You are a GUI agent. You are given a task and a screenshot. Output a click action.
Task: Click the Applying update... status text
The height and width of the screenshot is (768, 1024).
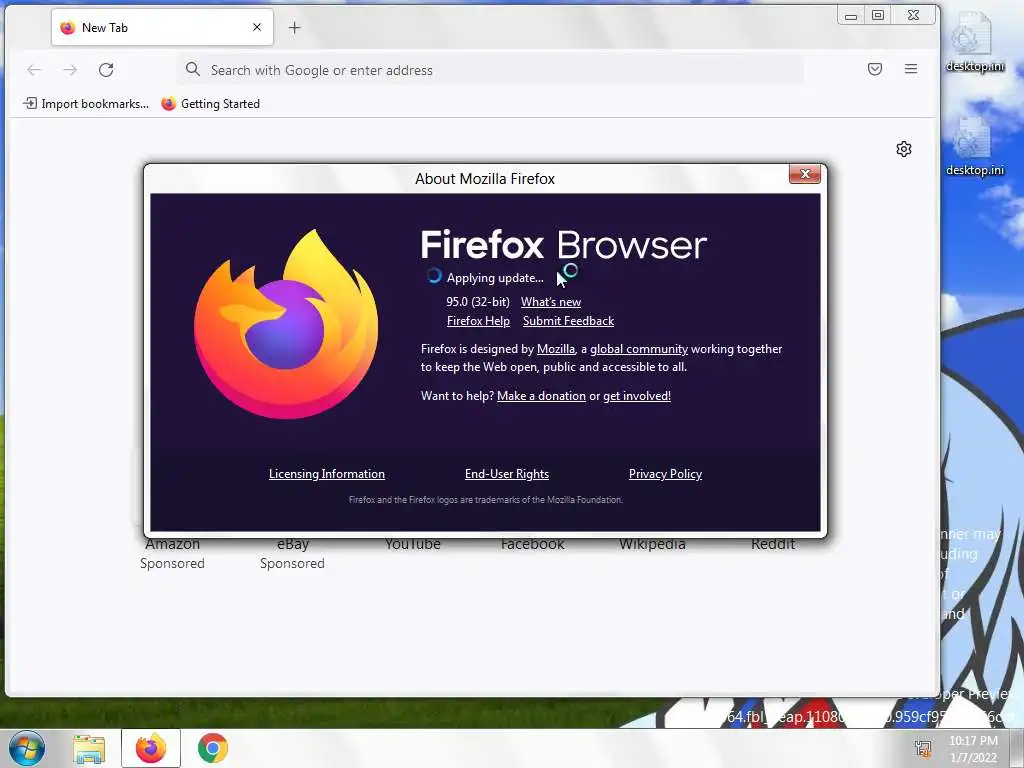(495, 278)
